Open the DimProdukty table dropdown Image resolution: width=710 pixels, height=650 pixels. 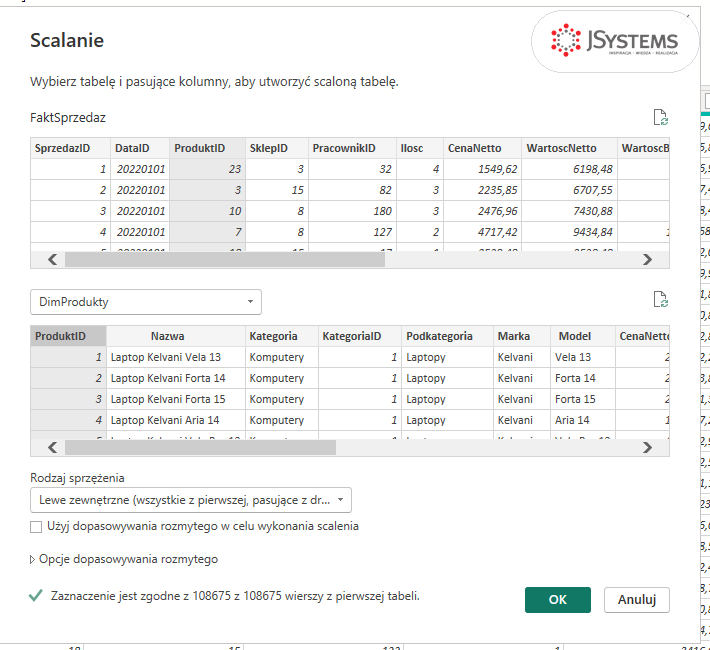click(x=146, y=302)
